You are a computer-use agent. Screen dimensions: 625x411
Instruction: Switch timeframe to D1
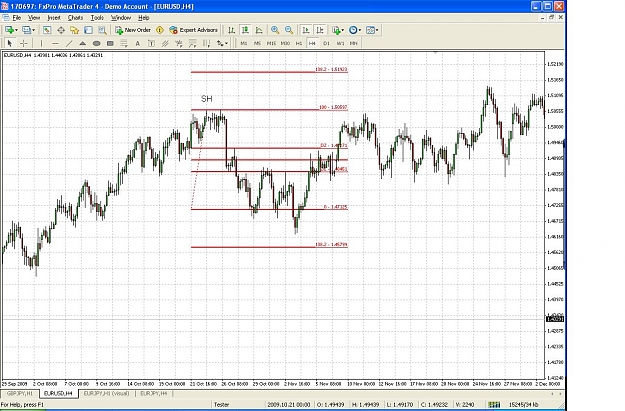point(326,43)
